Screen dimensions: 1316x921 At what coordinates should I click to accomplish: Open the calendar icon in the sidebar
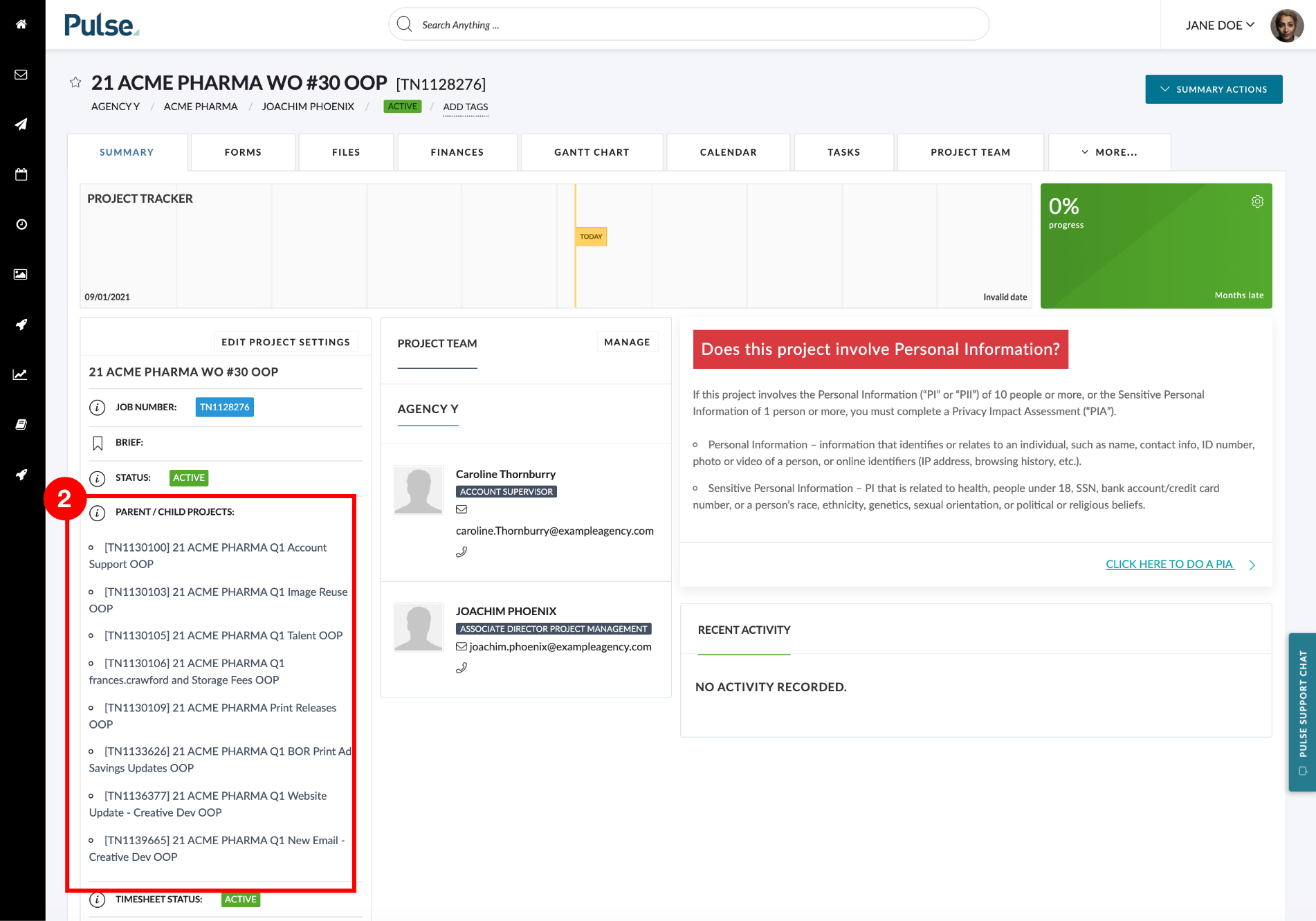click(21, 174)
